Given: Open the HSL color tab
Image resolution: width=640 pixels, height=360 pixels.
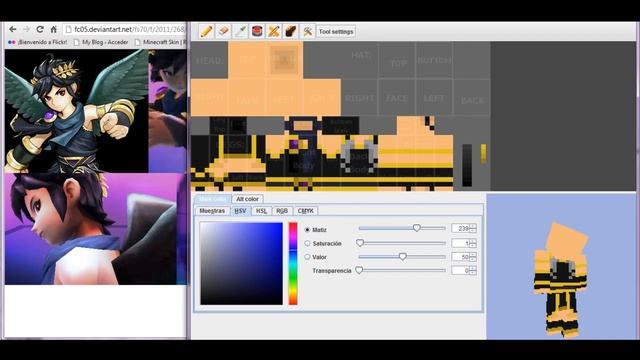Looking at the screenshot, I should 261,211.
